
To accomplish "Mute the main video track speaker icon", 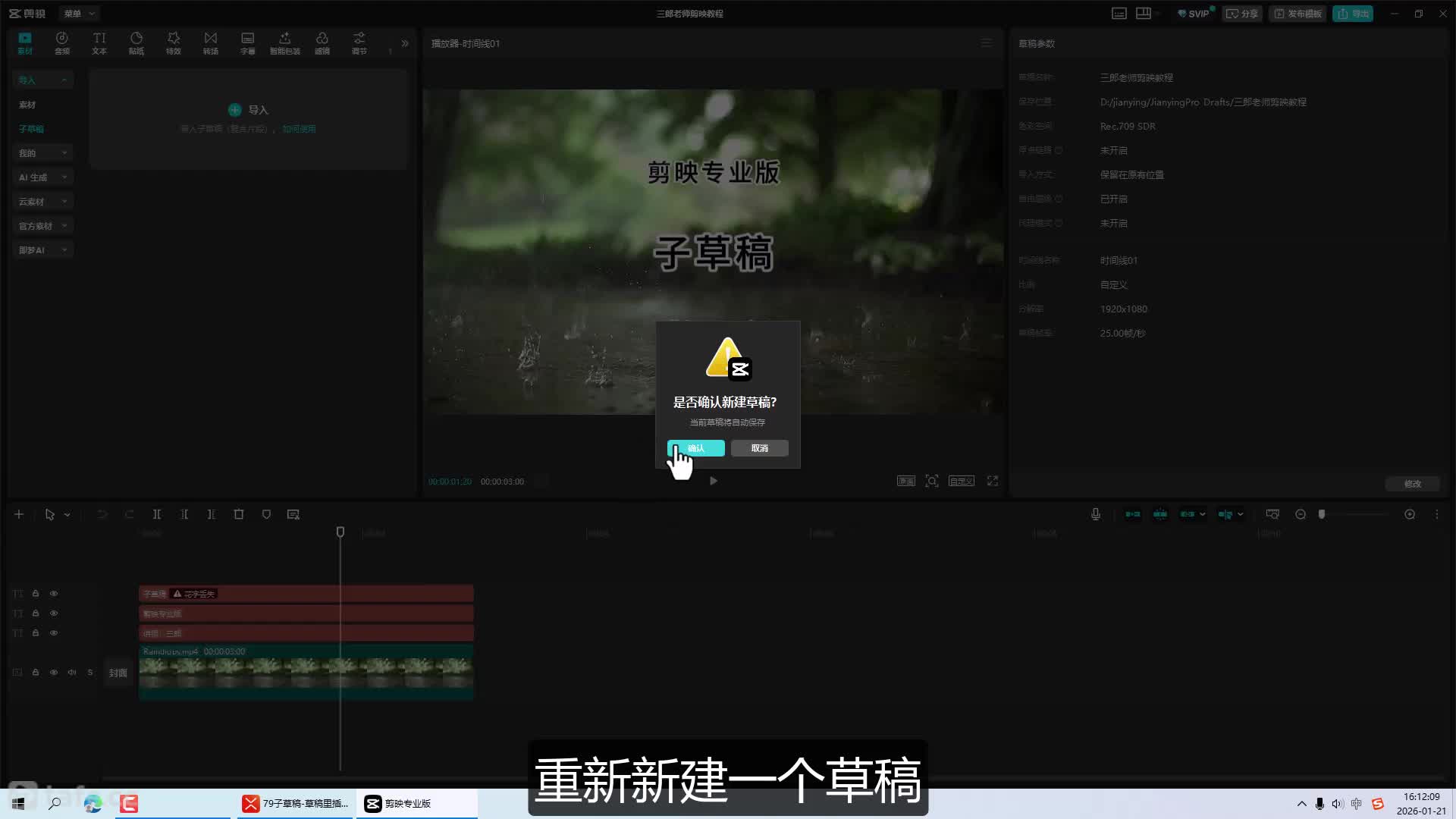I will coord(72,673).
